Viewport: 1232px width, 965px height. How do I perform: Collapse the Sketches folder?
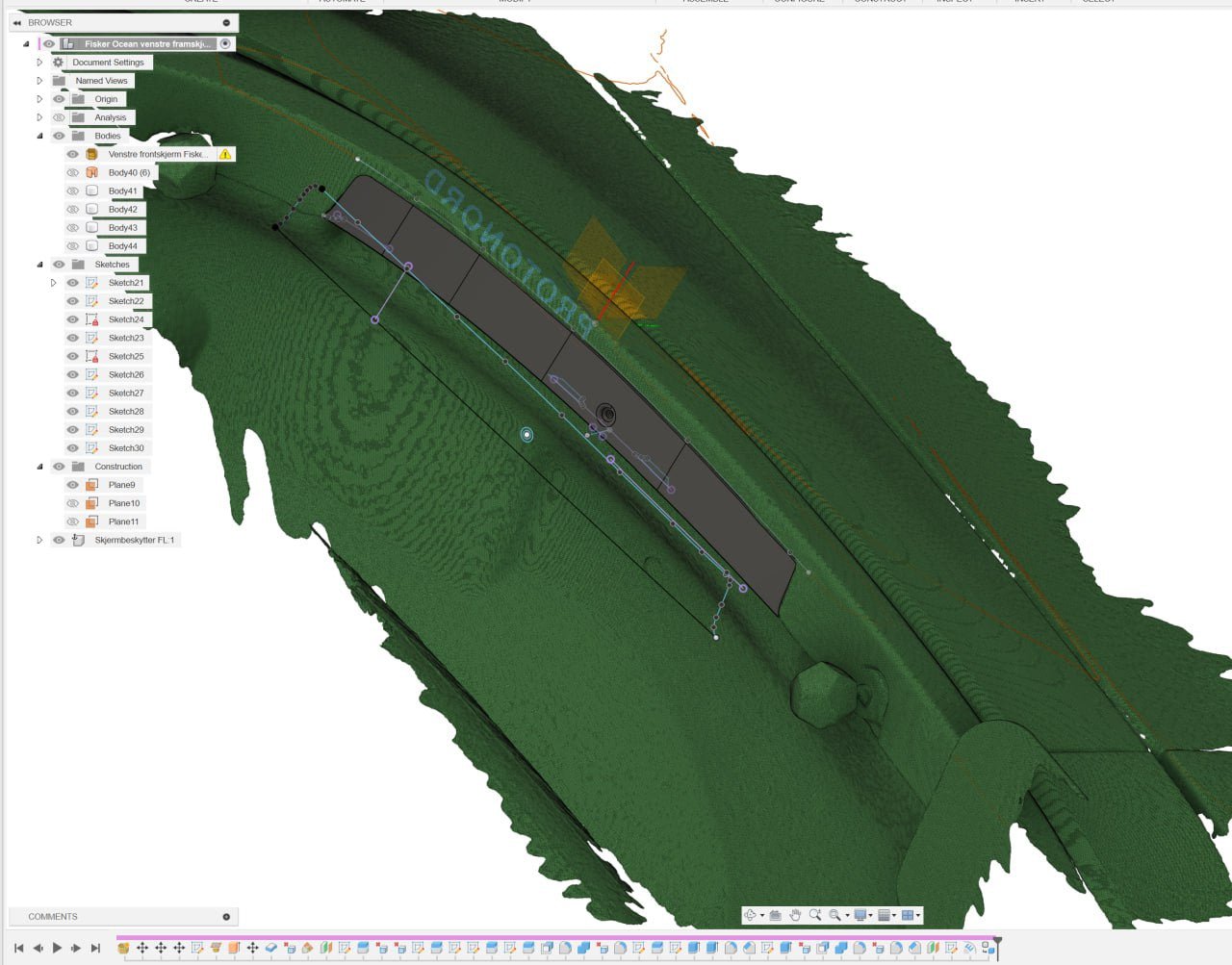pos(39,265)
